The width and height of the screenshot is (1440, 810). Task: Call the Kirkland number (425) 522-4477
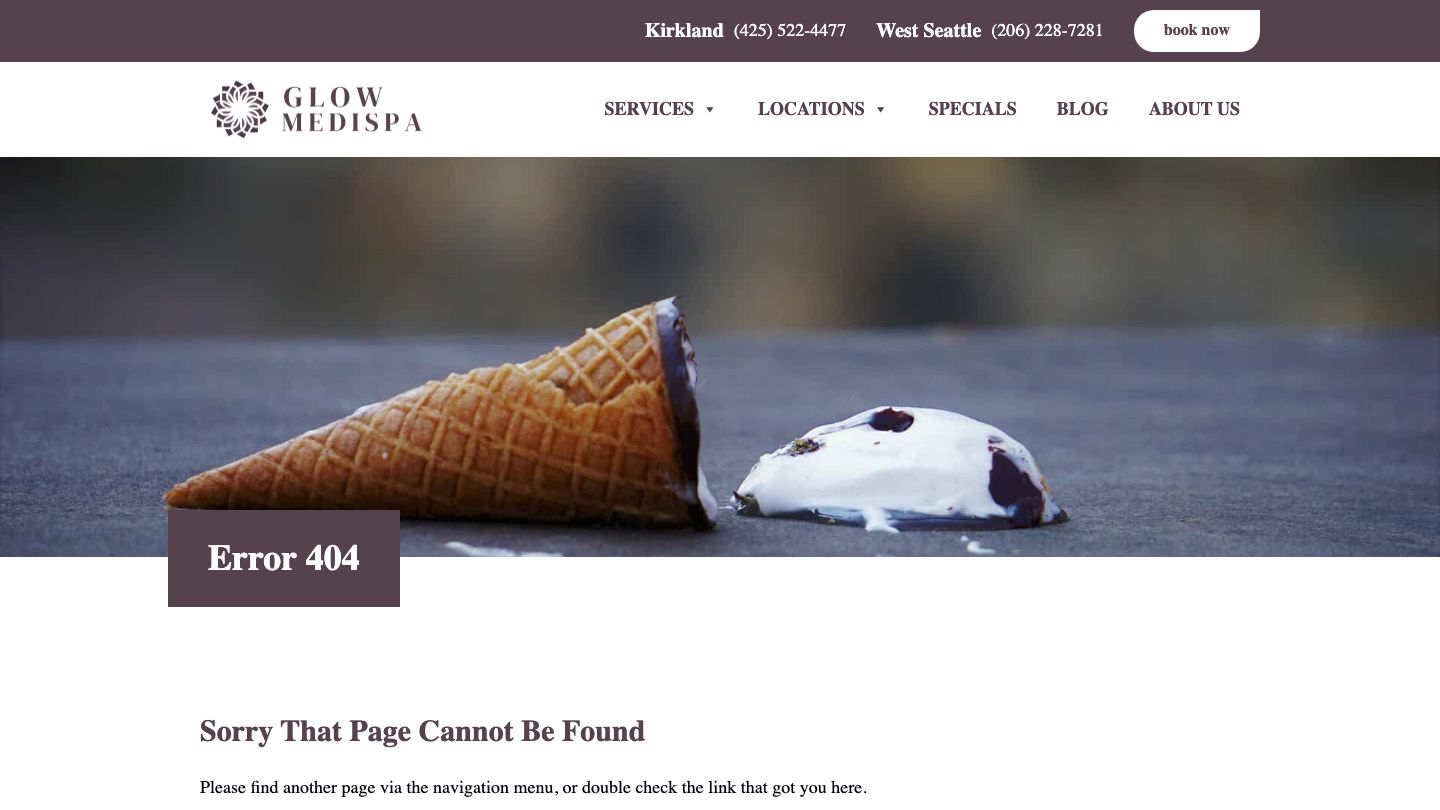pyautogui.click(x=790, y=31)
